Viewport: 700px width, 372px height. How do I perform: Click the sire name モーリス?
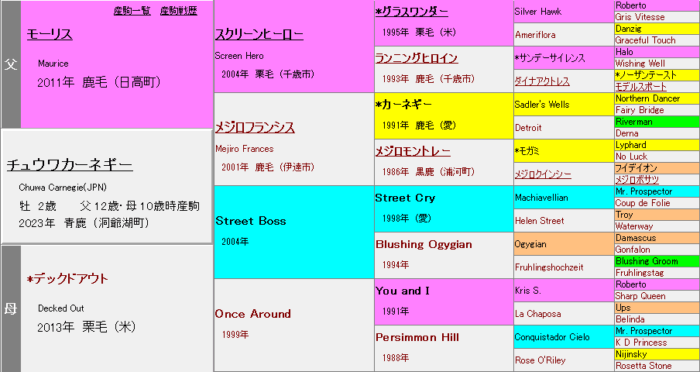point(50,34)
